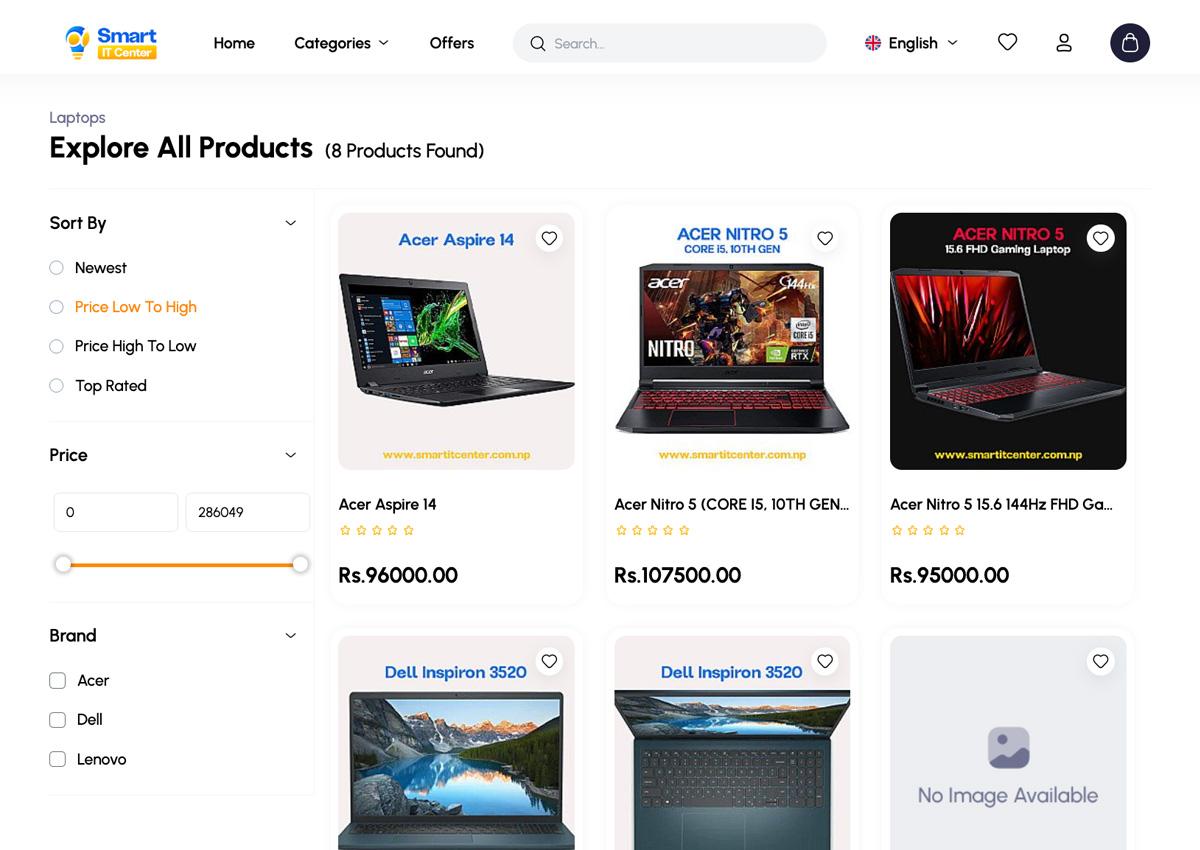Click the maximum price input field
Screen dimensions: 1200x850
pos(247,512)
